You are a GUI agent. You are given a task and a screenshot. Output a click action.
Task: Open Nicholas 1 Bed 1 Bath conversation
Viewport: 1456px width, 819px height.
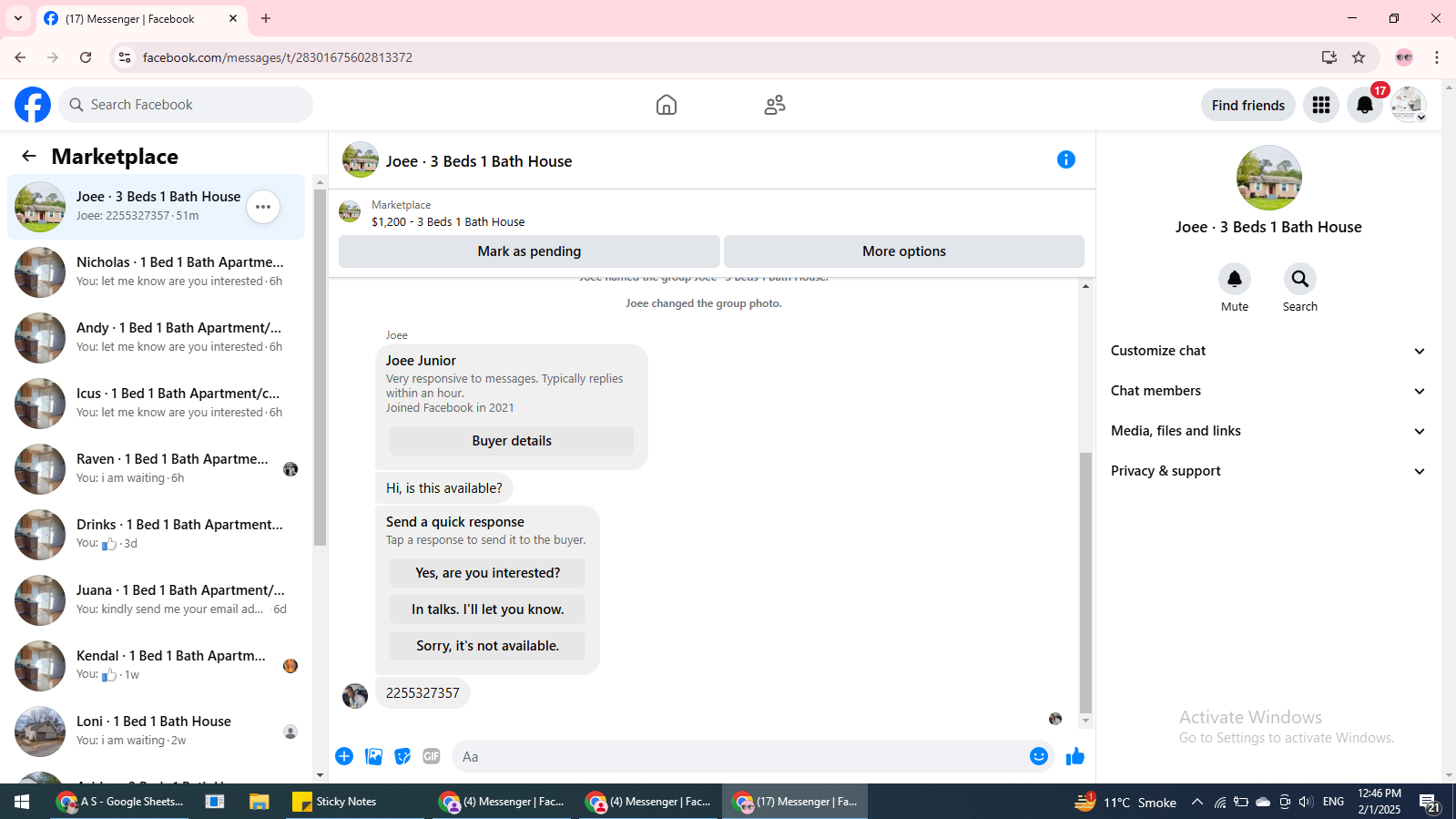[157, 272]
